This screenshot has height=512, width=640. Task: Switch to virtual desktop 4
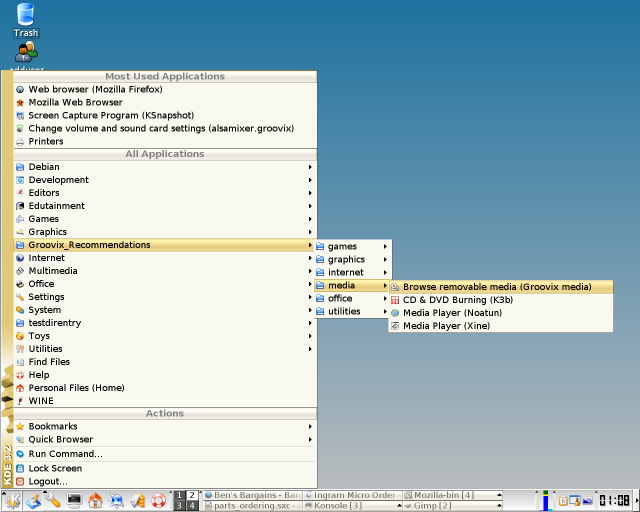click(x=192, y=505)
